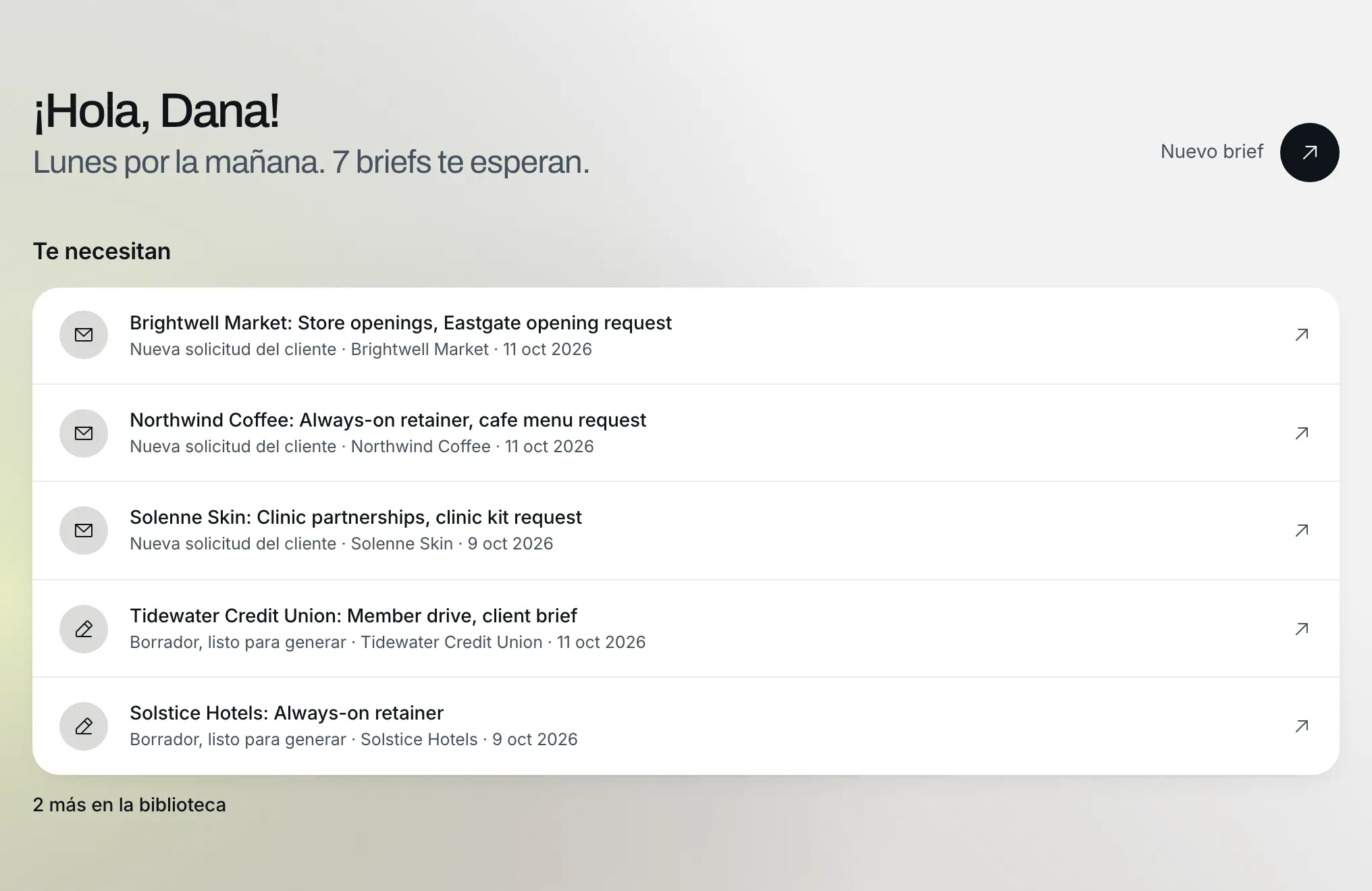1372x891 pixels.
Task: Click subtitle 'Nueva solicitud del cliente · Brightwell Market · 11 oct 2026'
Action: click(x=361, y=349)
